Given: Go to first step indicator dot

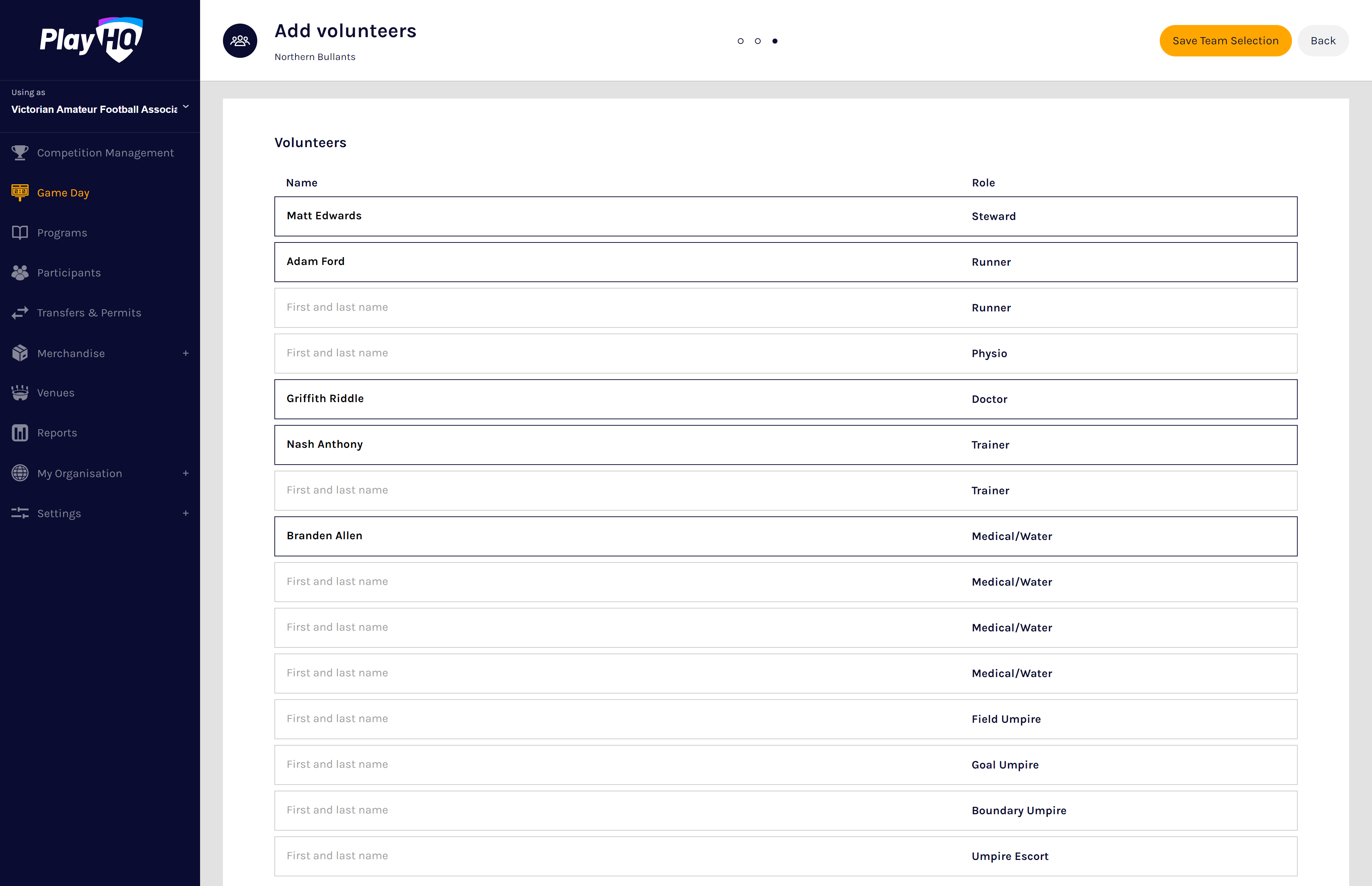Looking at the screenshot, I should click(x=741, y=41).
